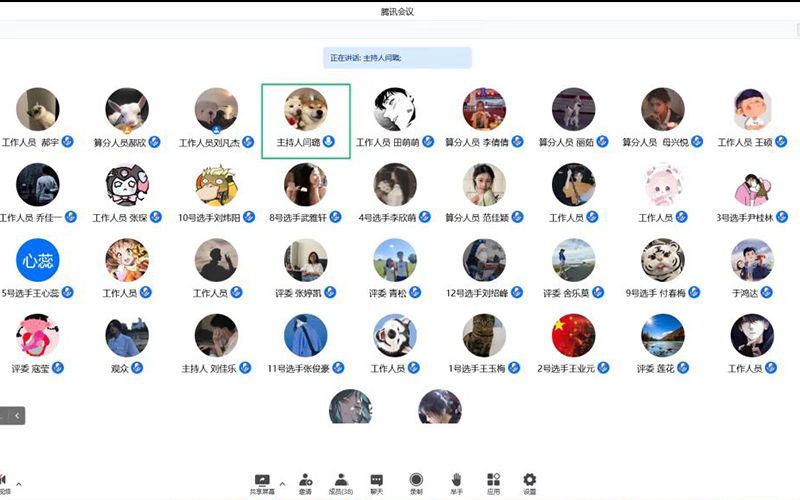This screenshot has height=500, width=800.
Task: Open settings (设置) gear icon
Action: (530, 484)
